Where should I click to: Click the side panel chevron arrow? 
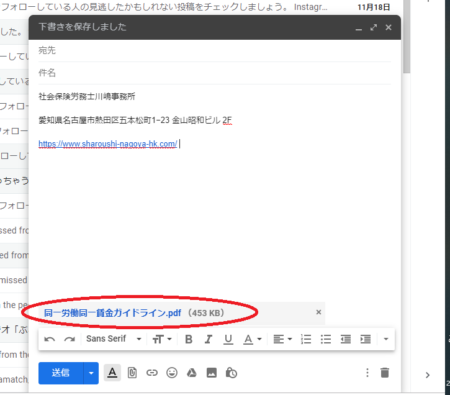click(x=428, y=375)
